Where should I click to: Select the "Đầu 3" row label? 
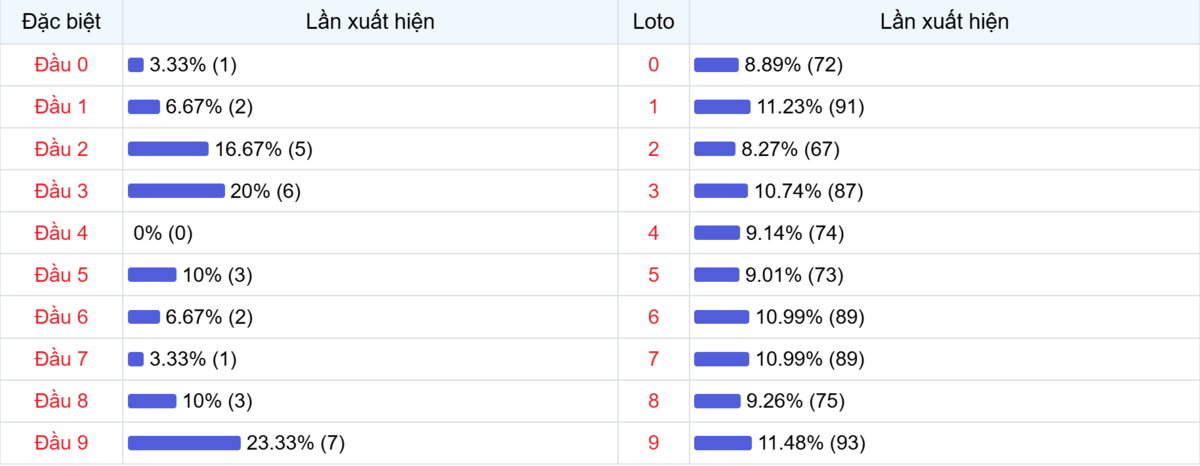coord(61,191)
